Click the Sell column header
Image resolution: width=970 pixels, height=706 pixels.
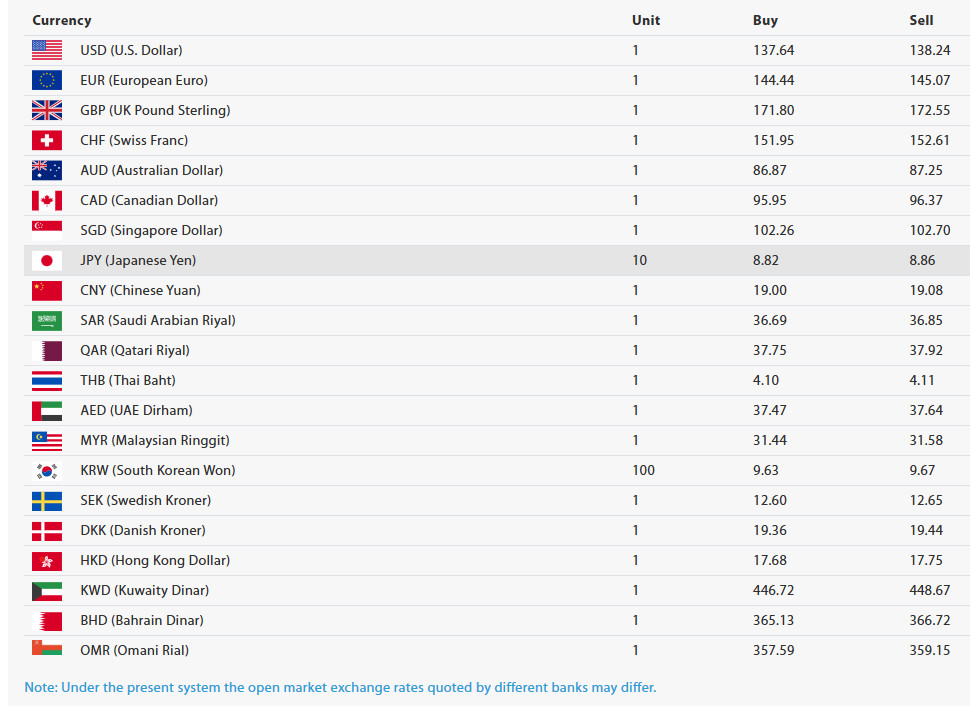tap(921, 20)
